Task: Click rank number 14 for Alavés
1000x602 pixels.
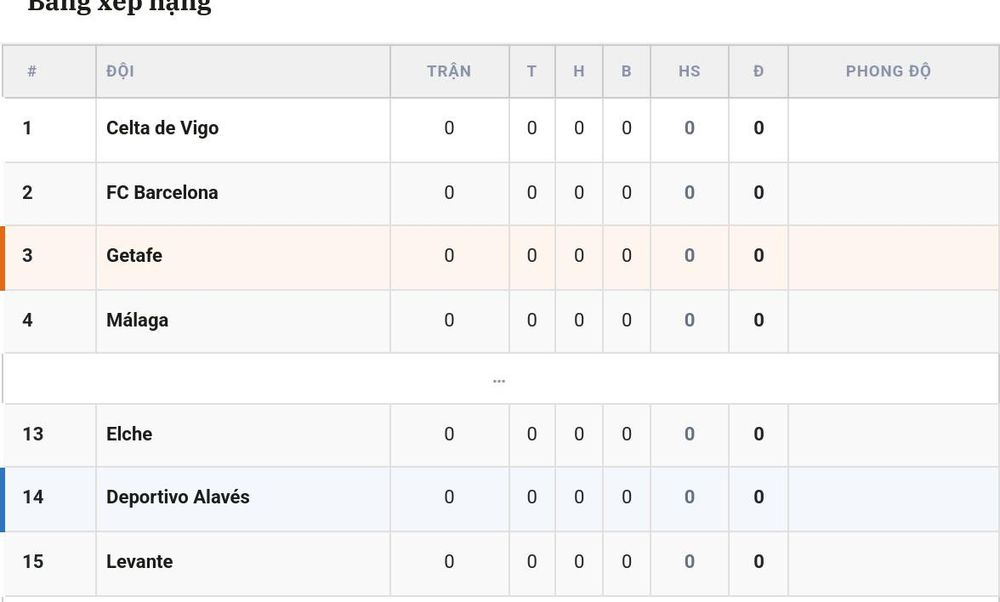Action: point(33,497)
